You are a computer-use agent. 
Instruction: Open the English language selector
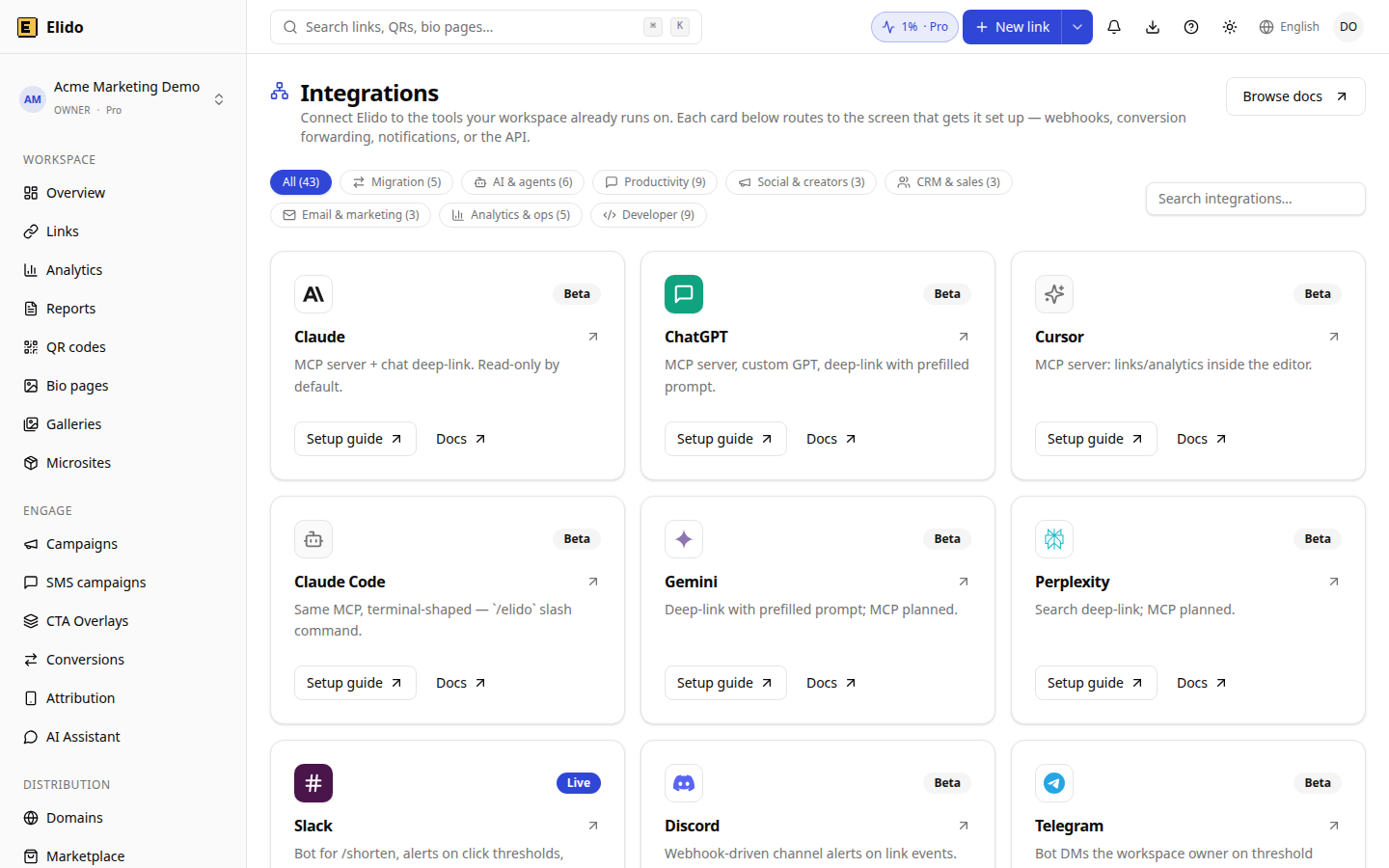pyautogui.click(x=1289, y=27)
